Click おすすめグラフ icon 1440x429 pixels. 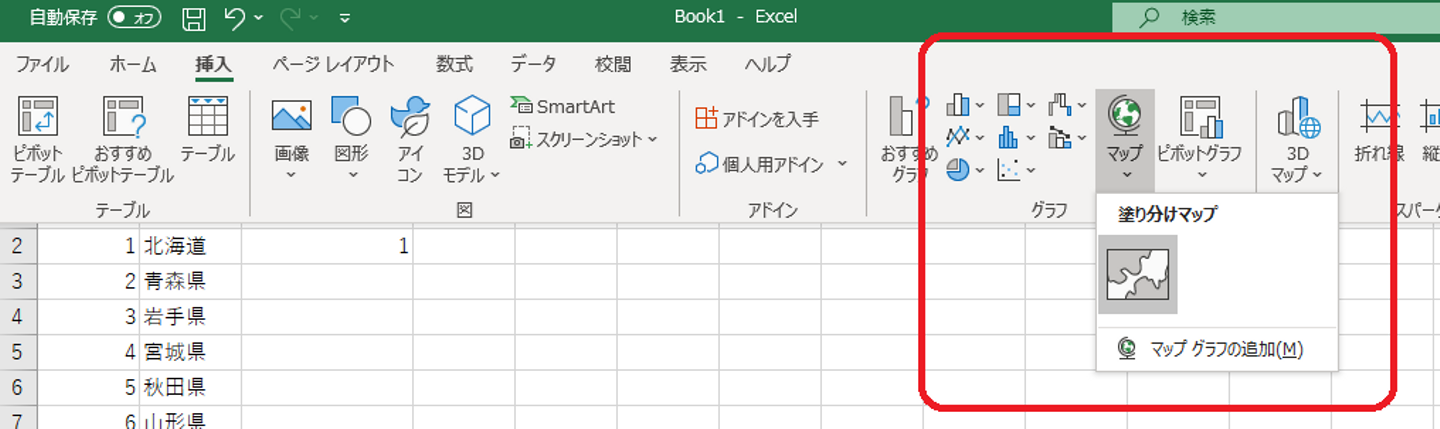pos(908,117)
